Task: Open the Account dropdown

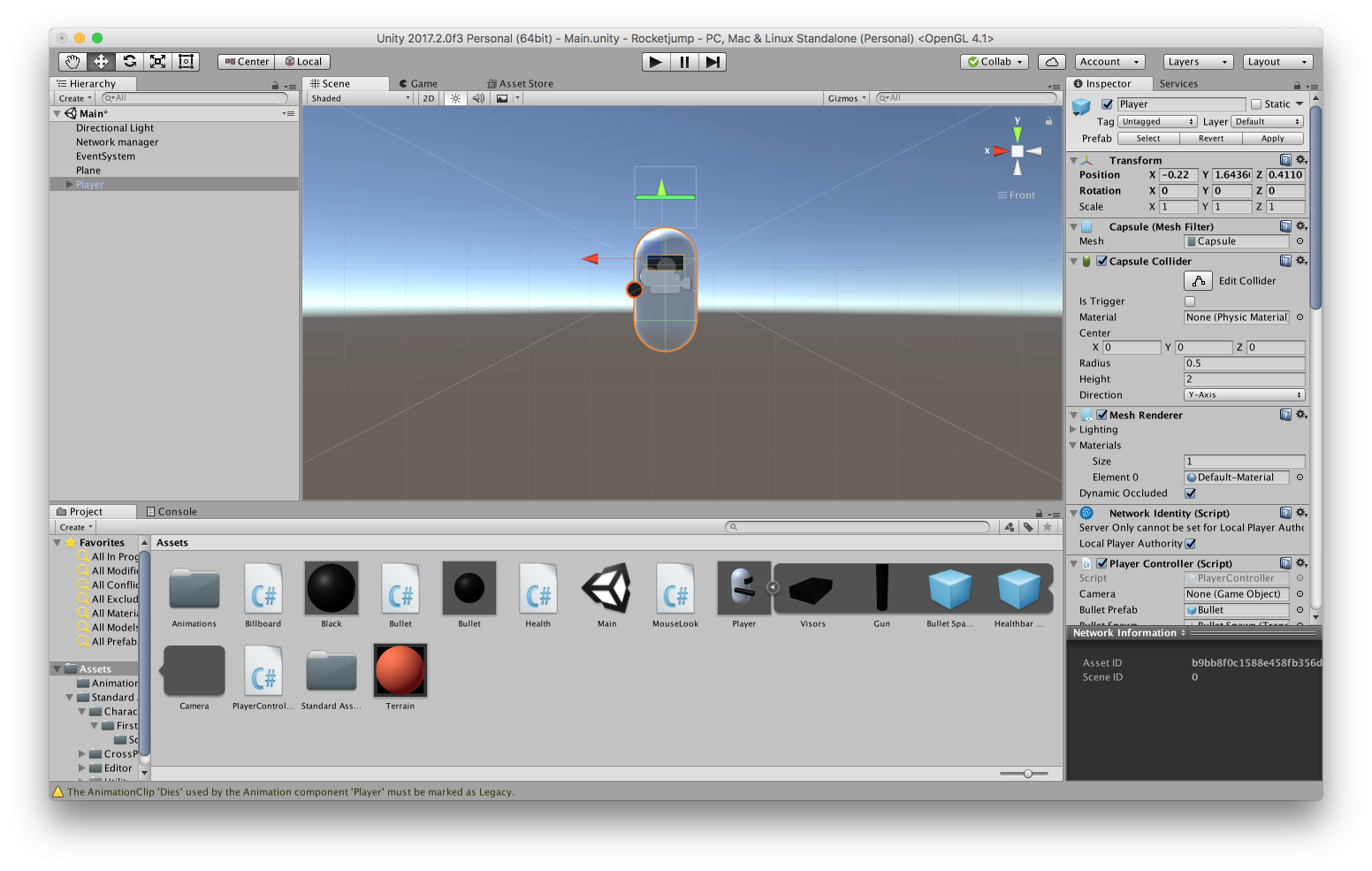Action: coord(1110,62)
